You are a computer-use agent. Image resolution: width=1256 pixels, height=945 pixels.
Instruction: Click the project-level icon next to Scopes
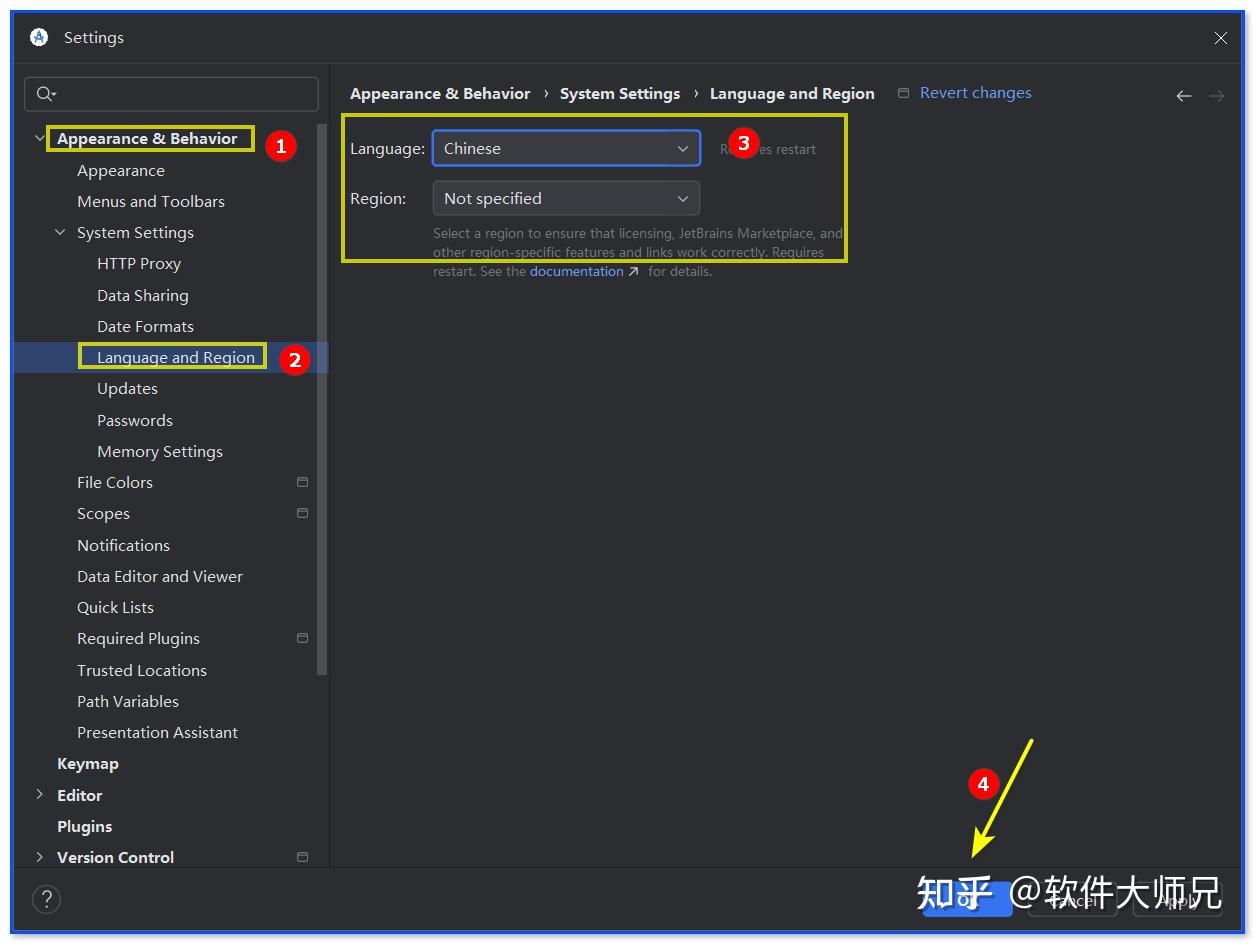pyautogui.click(x=302, y=513)
